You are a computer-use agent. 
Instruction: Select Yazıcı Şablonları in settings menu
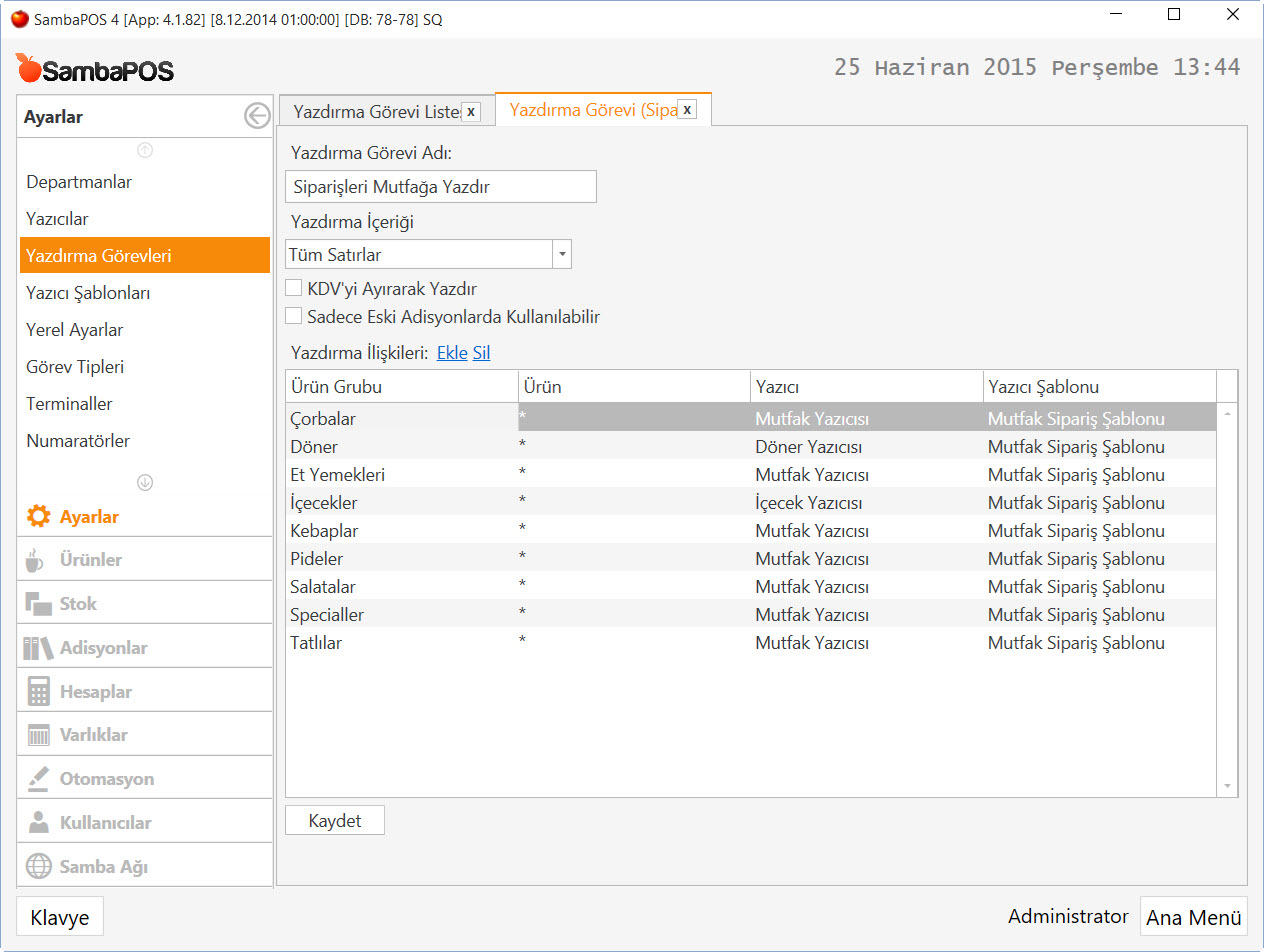[88, 293]
